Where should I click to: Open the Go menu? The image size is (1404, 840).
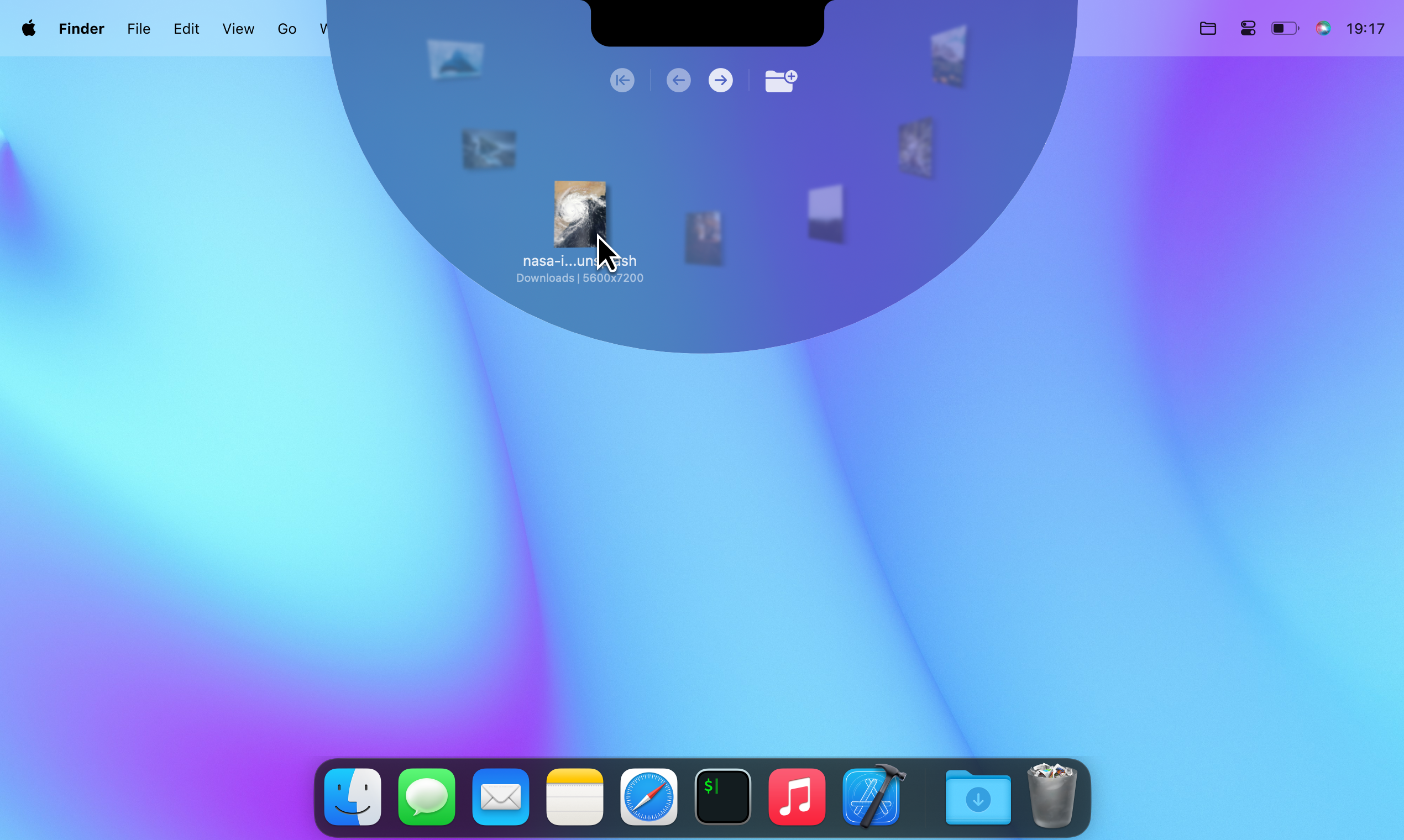tap(286, 28)
